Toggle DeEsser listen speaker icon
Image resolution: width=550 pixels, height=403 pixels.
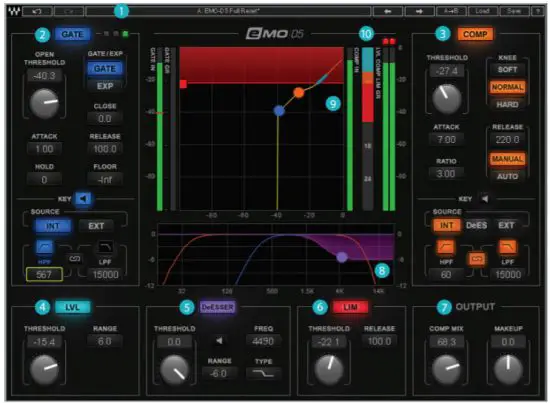[219, 340]
